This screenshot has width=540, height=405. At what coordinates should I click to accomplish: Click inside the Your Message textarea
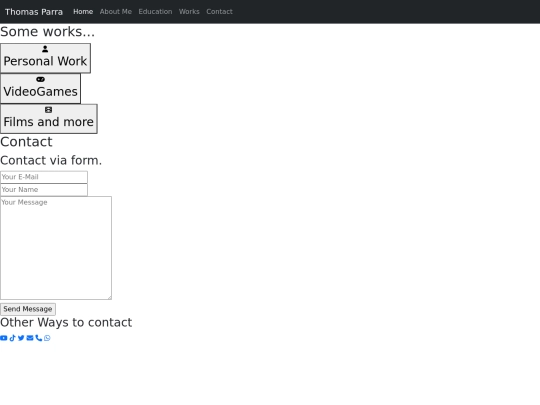56,248
